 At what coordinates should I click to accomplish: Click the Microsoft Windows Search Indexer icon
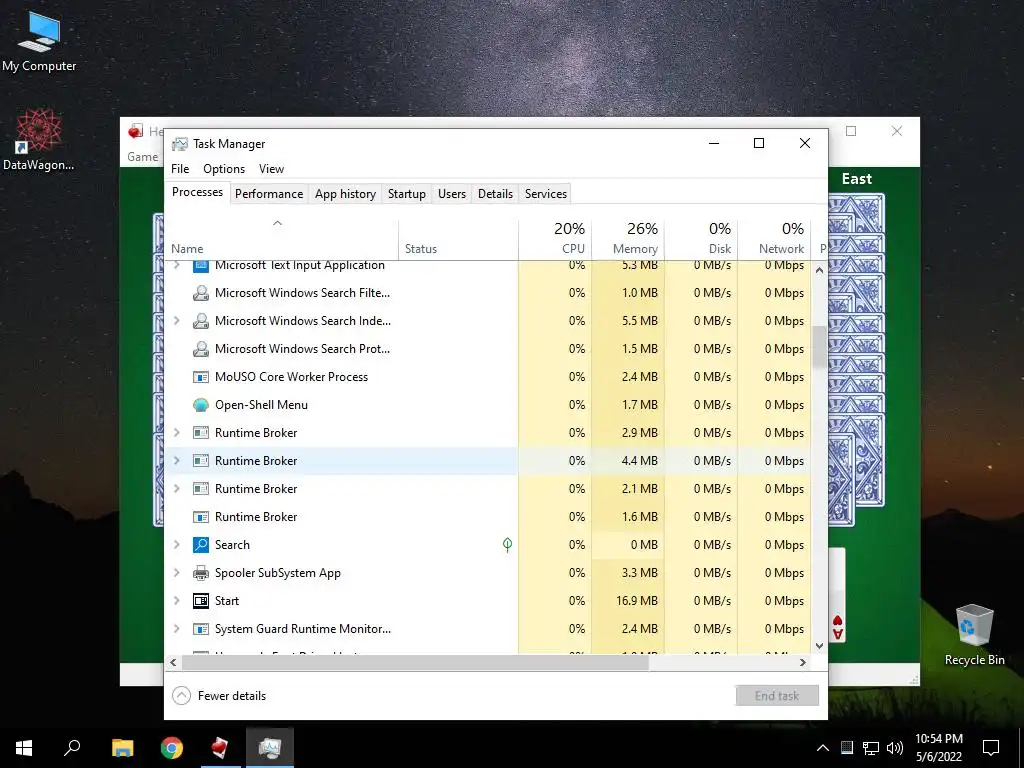click(200, 321)
